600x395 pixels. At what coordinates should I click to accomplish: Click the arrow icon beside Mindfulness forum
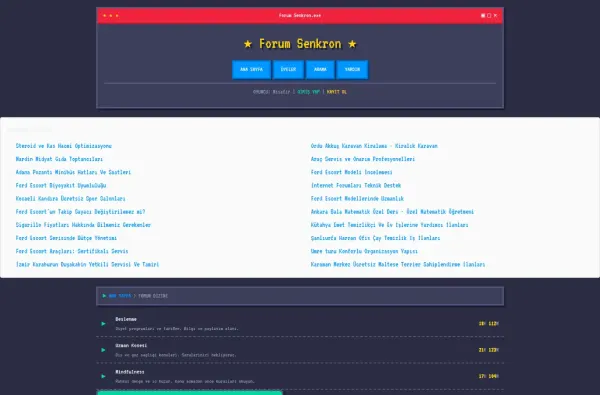(103, 376)
